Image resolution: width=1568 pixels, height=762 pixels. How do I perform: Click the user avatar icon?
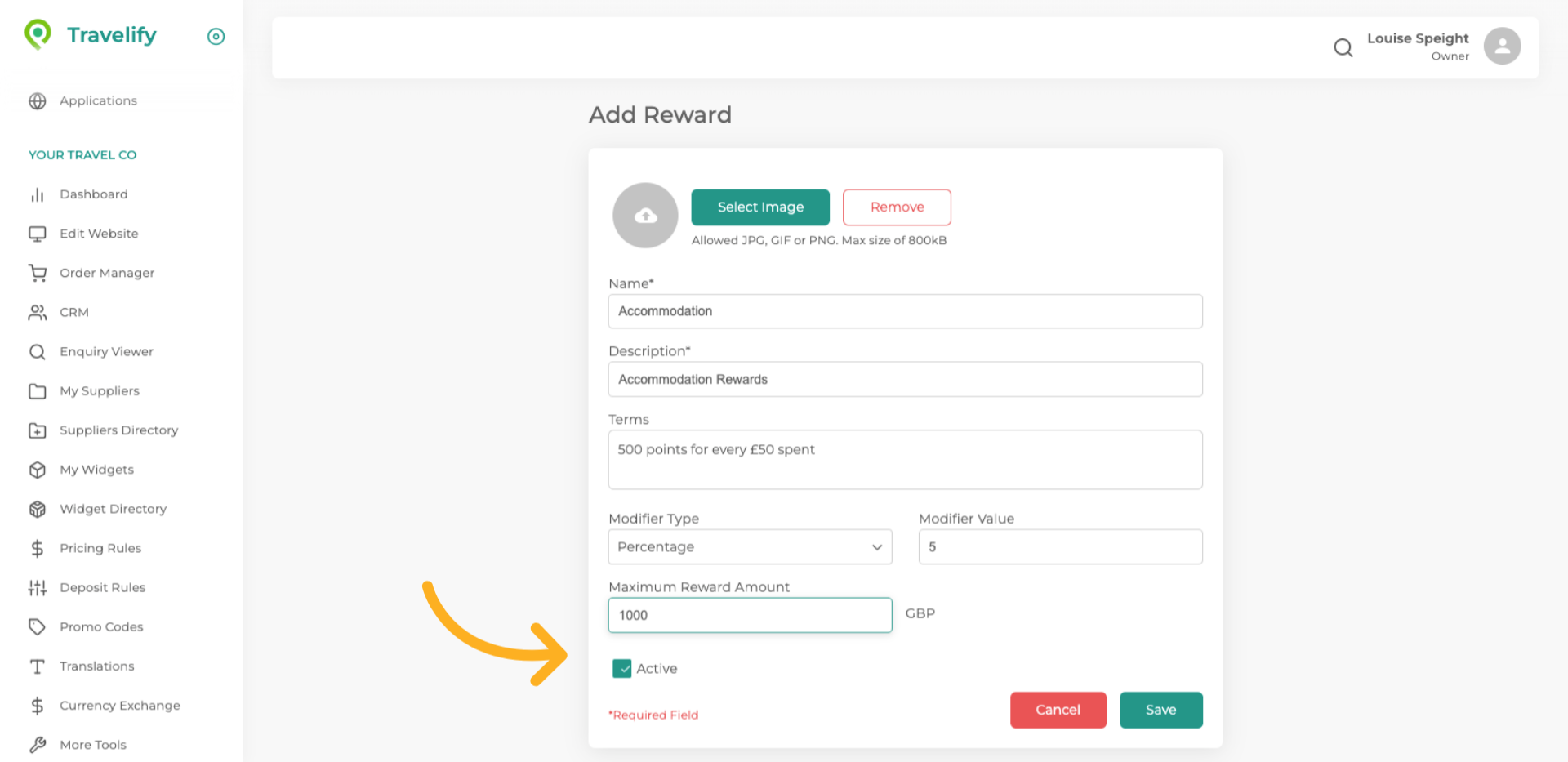point(1501,46)
